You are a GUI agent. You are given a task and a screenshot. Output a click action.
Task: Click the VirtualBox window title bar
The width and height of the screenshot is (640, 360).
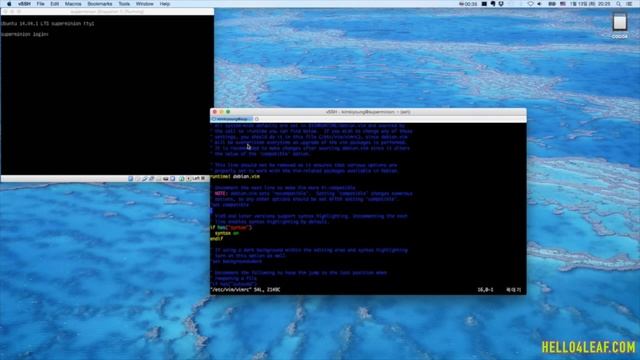click(107, 11)
